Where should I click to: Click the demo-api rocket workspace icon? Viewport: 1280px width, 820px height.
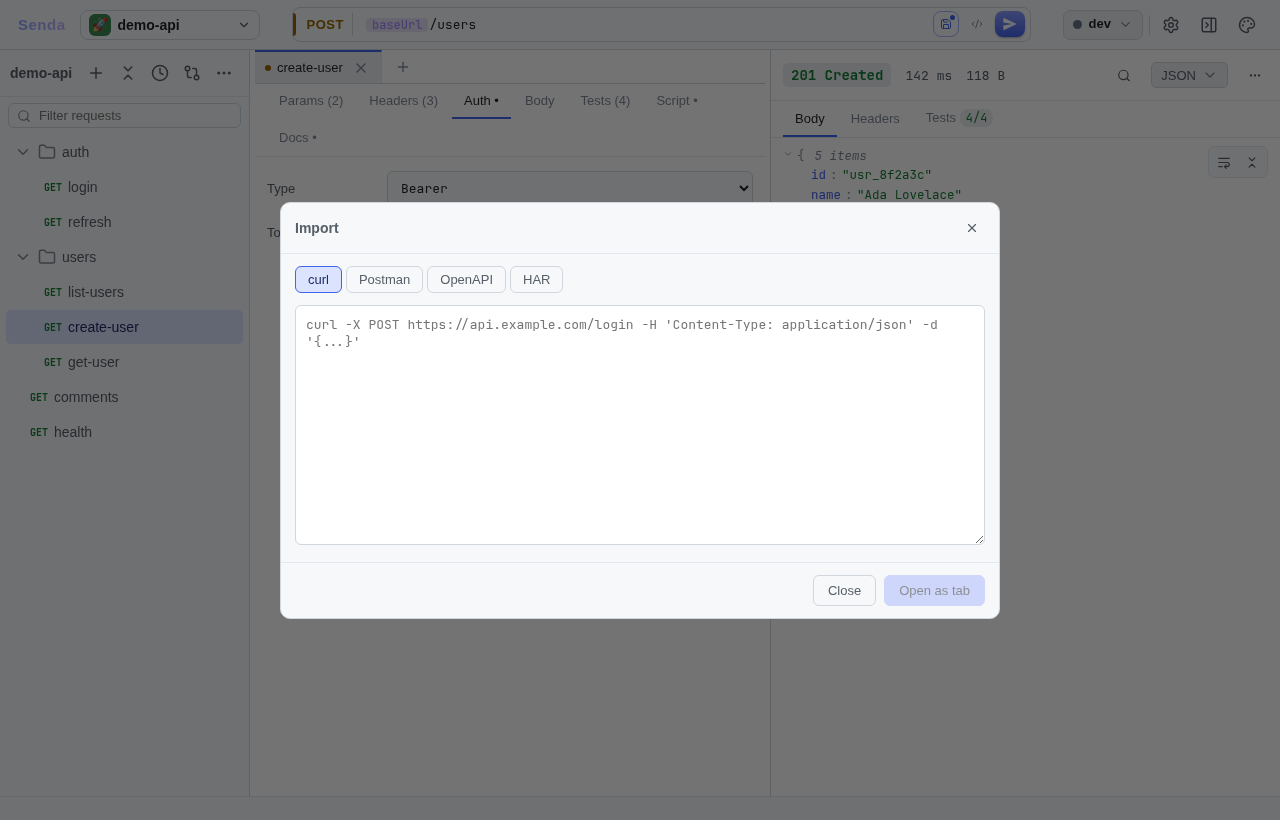tap(100, 25)
